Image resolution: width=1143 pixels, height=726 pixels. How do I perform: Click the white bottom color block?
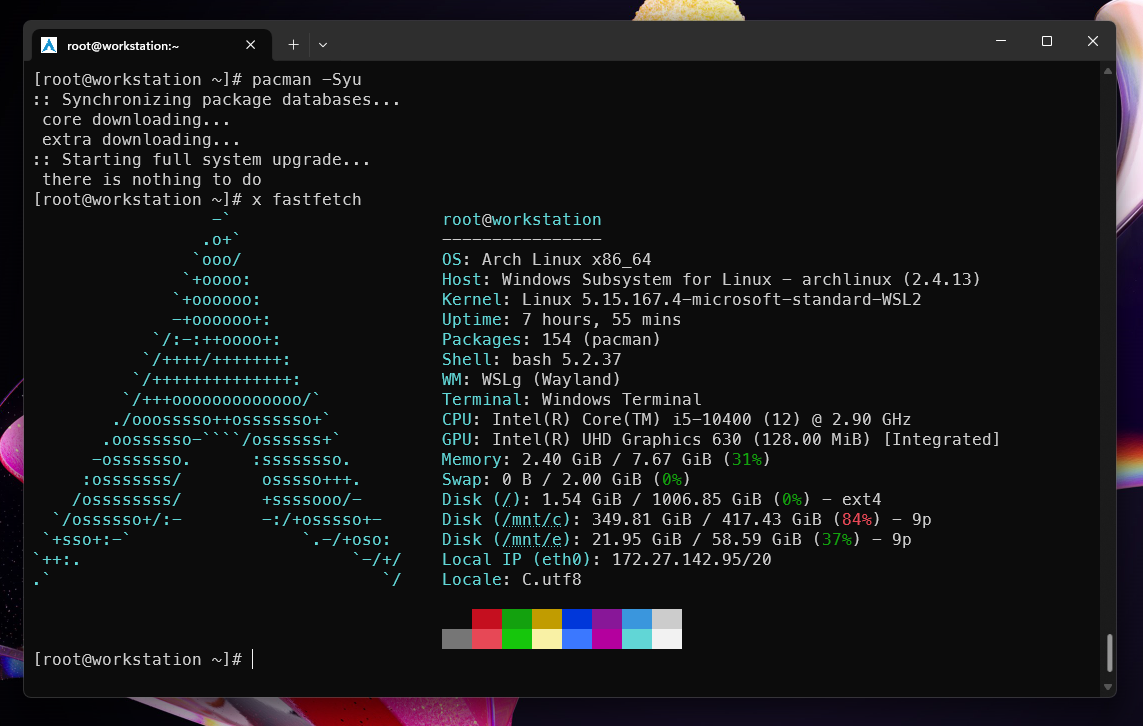click(x=666, y=639)
